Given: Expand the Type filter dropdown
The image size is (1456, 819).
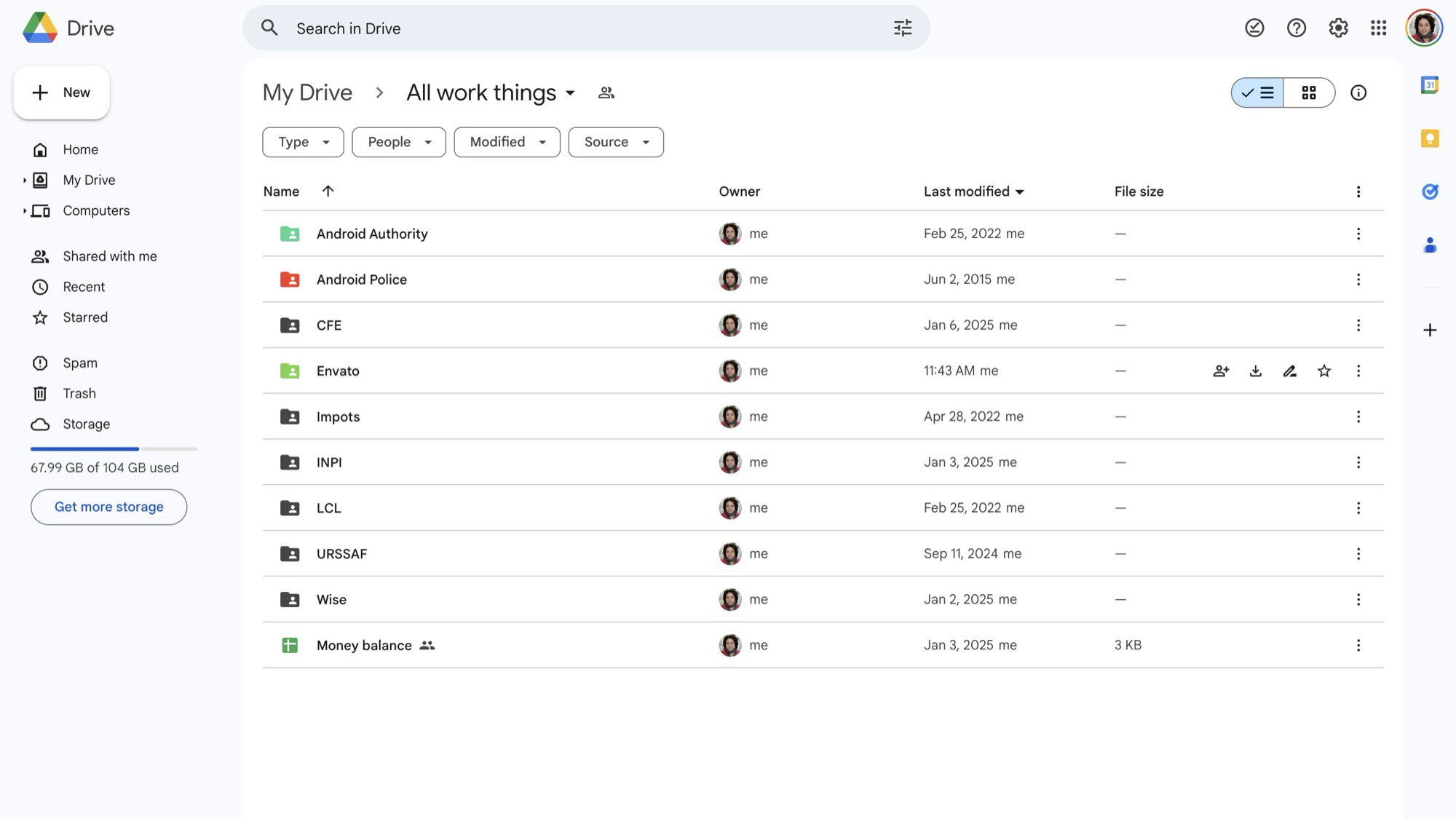Looking at the screenshot, I should coord(303,142).
